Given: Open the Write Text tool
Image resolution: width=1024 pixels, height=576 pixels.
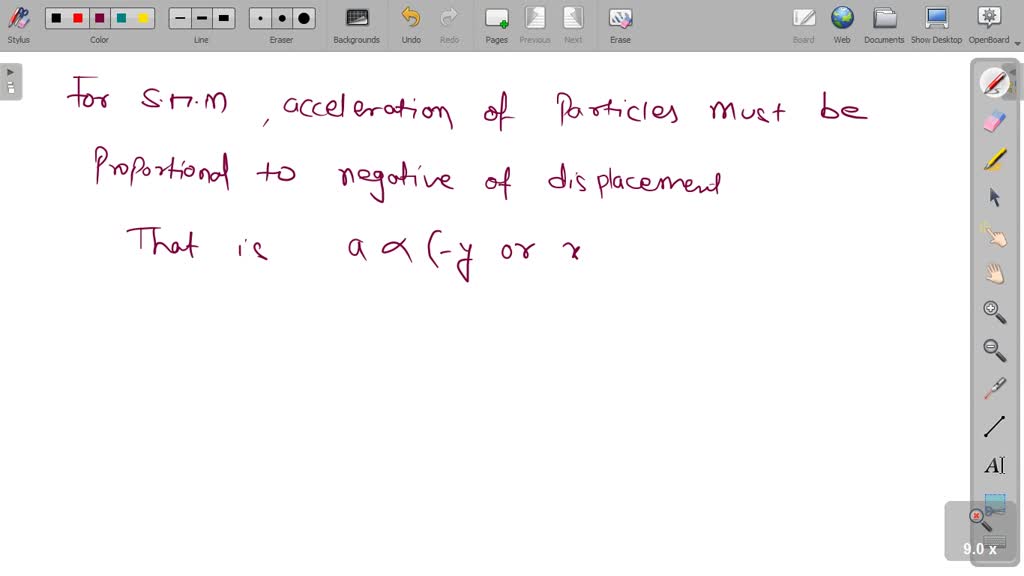Looking at the screenshot, I should 994,464.
